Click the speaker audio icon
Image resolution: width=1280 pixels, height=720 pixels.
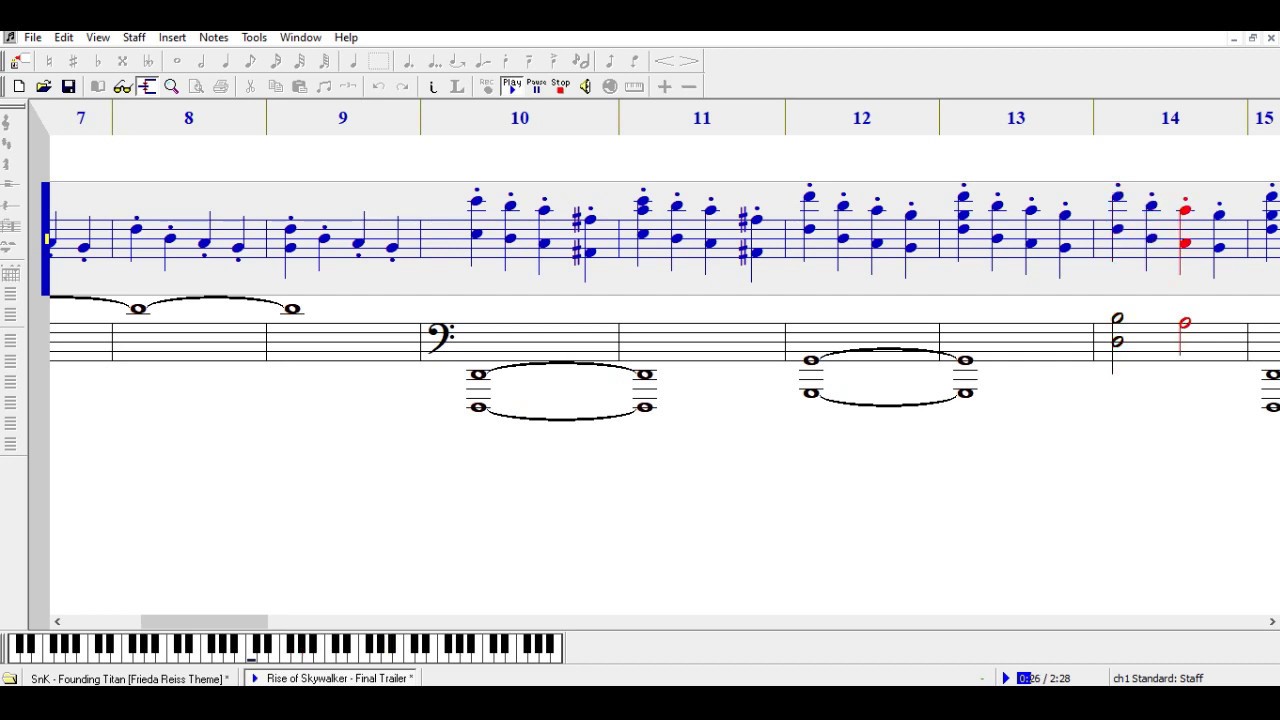click(x=585, y=87)
